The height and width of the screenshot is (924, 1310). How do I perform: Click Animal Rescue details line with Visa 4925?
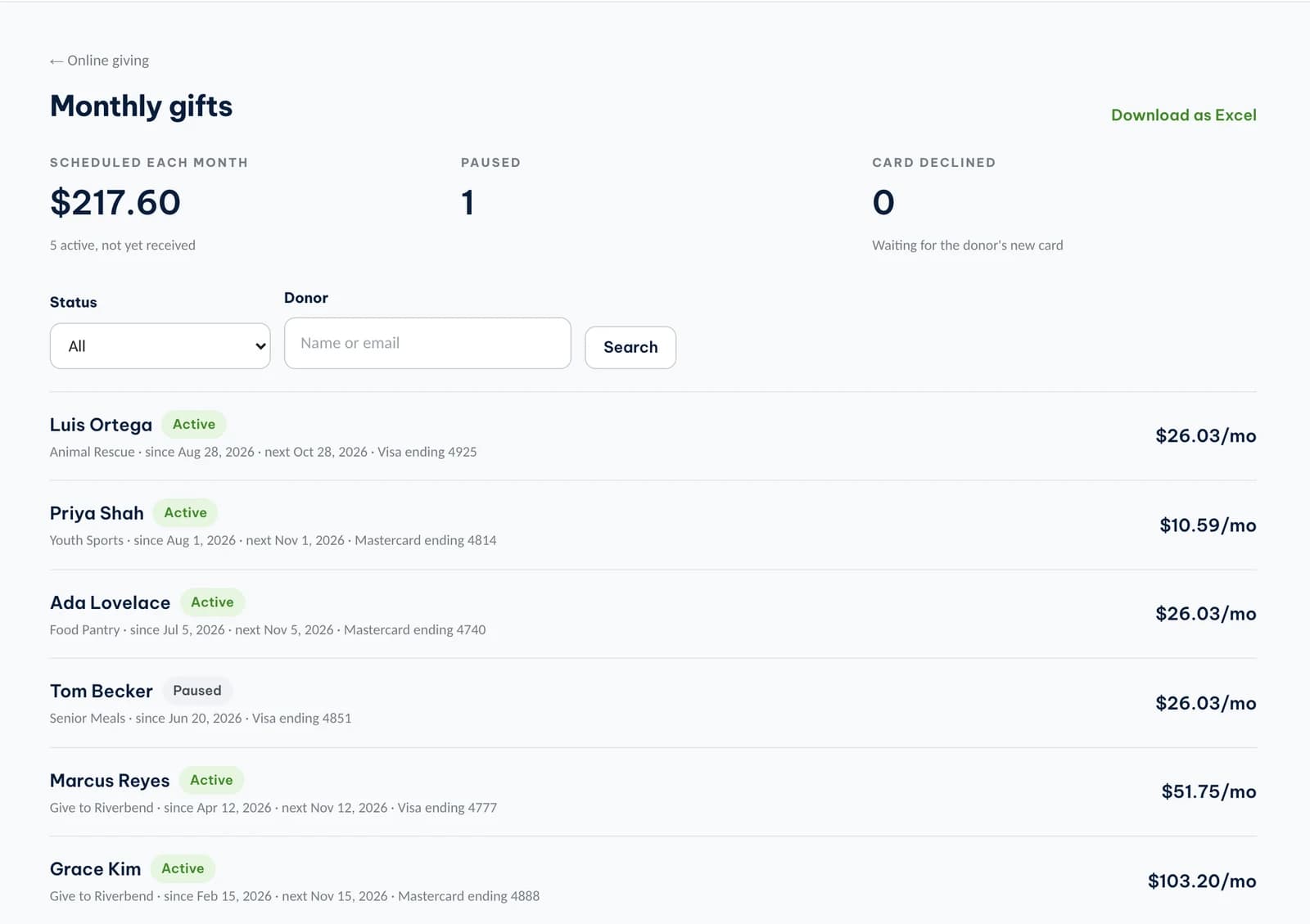pos(263,452)
